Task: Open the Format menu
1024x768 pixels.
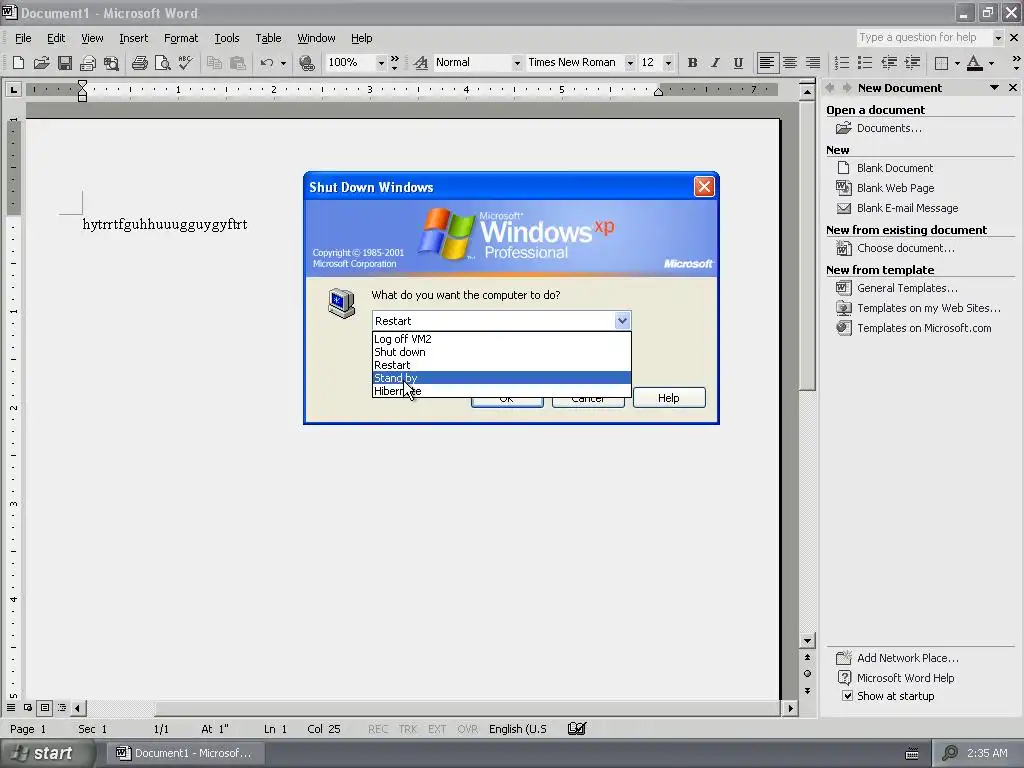Action: pyautogui.click(x=181, y=38)
